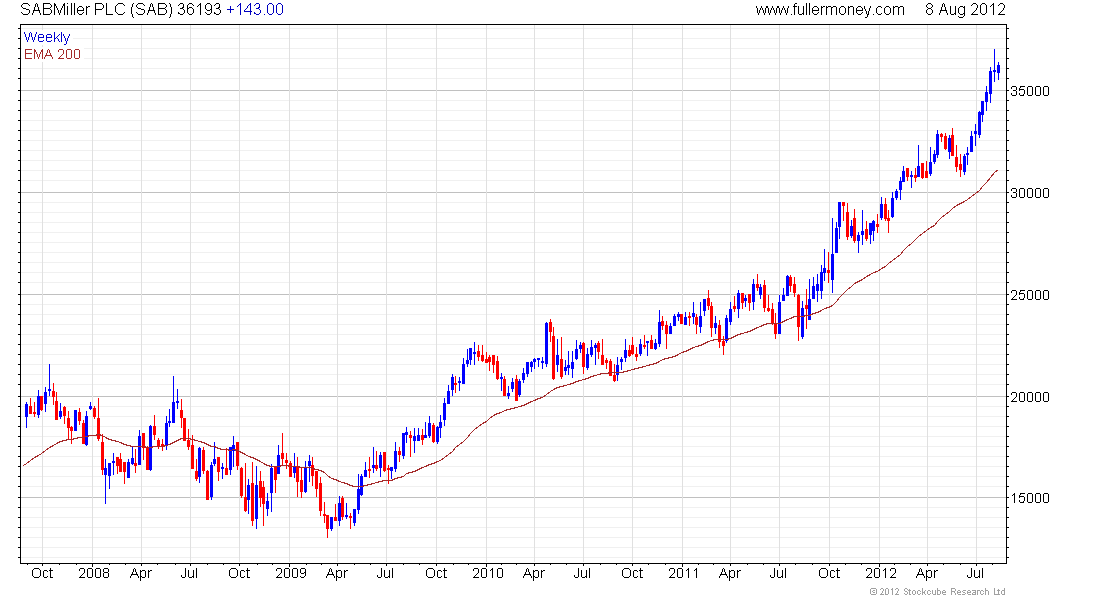Click the +143.00 price change value
Screen dimensions: 1100x600
pyautogui.click(x=255, y=10)
